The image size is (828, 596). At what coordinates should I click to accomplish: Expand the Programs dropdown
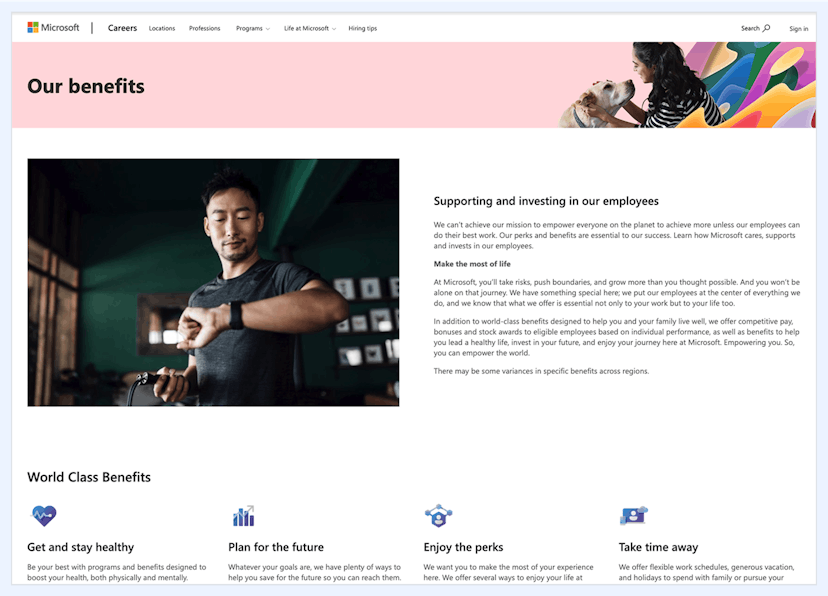(x=249, y=28)
